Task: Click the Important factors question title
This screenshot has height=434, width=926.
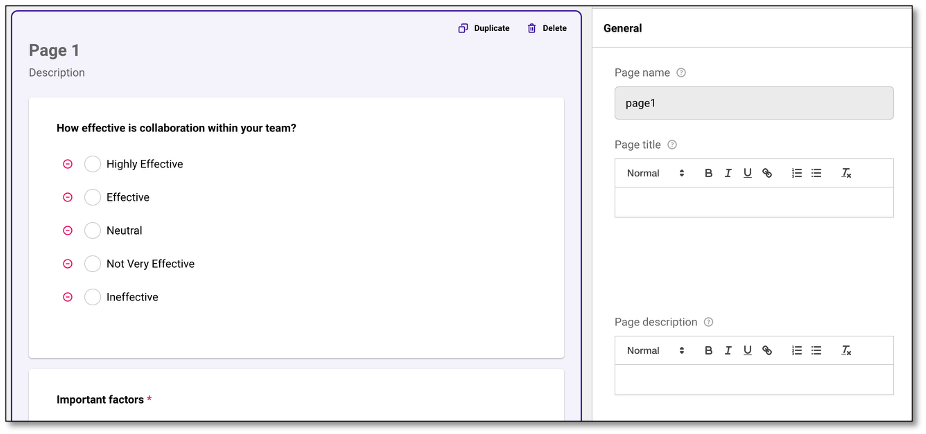Action: [x=100, y=400]
